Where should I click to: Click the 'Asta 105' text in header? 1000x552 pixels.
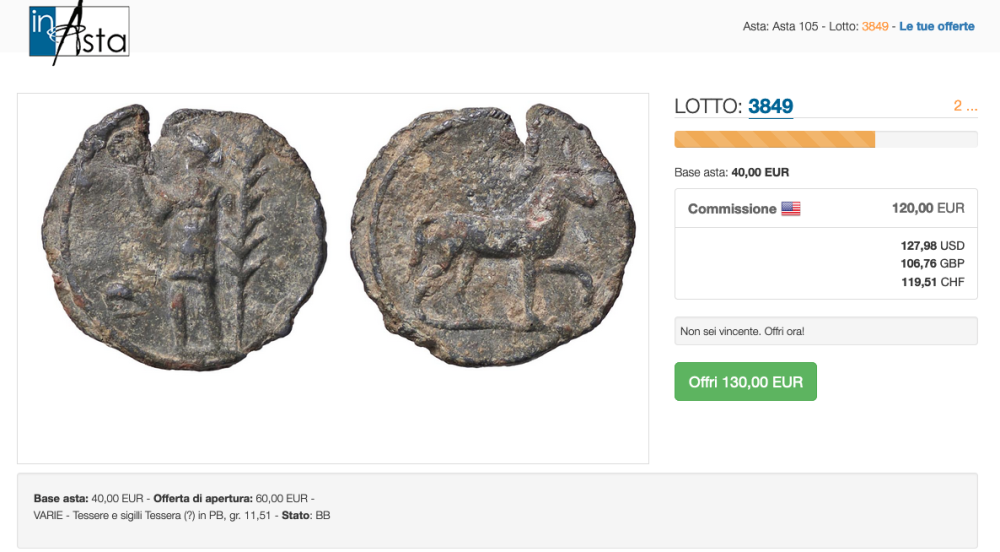coord(796,26)
